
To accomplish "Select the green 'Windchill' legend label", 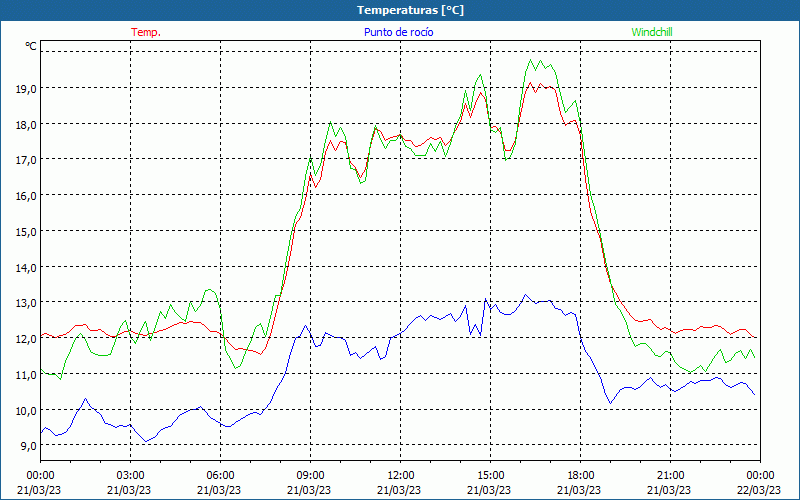I will [652, 32].
